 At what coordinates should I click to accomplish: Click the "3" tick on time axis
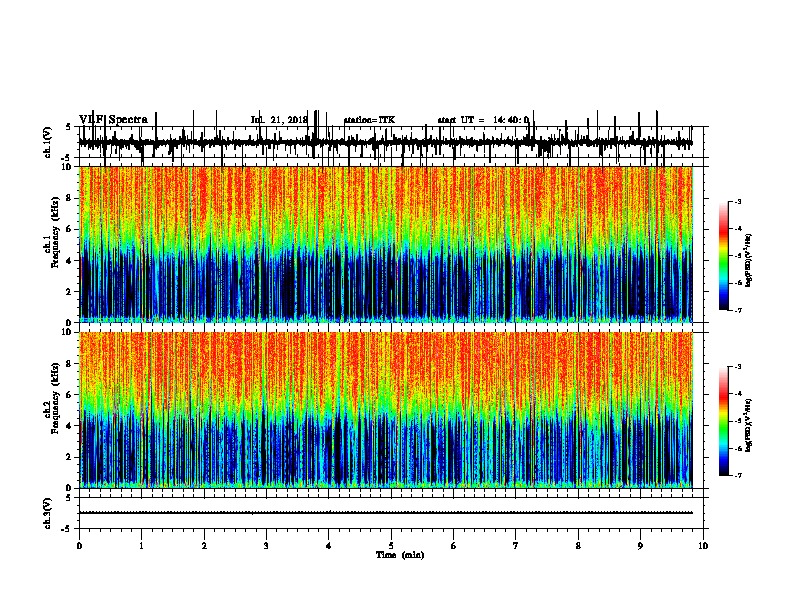pyautogui.click(x=266, y=545)
